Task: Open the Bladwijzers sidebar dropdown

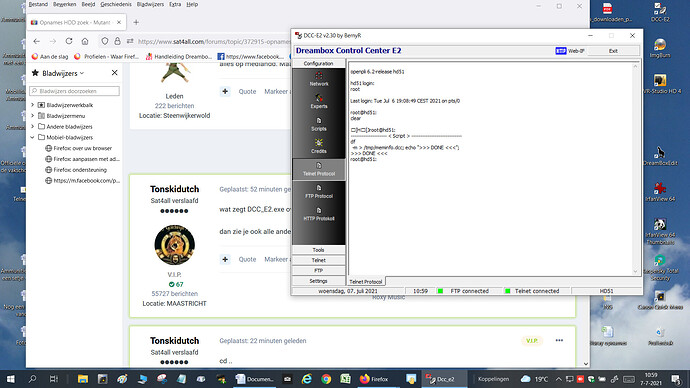Action: [63, 73]
